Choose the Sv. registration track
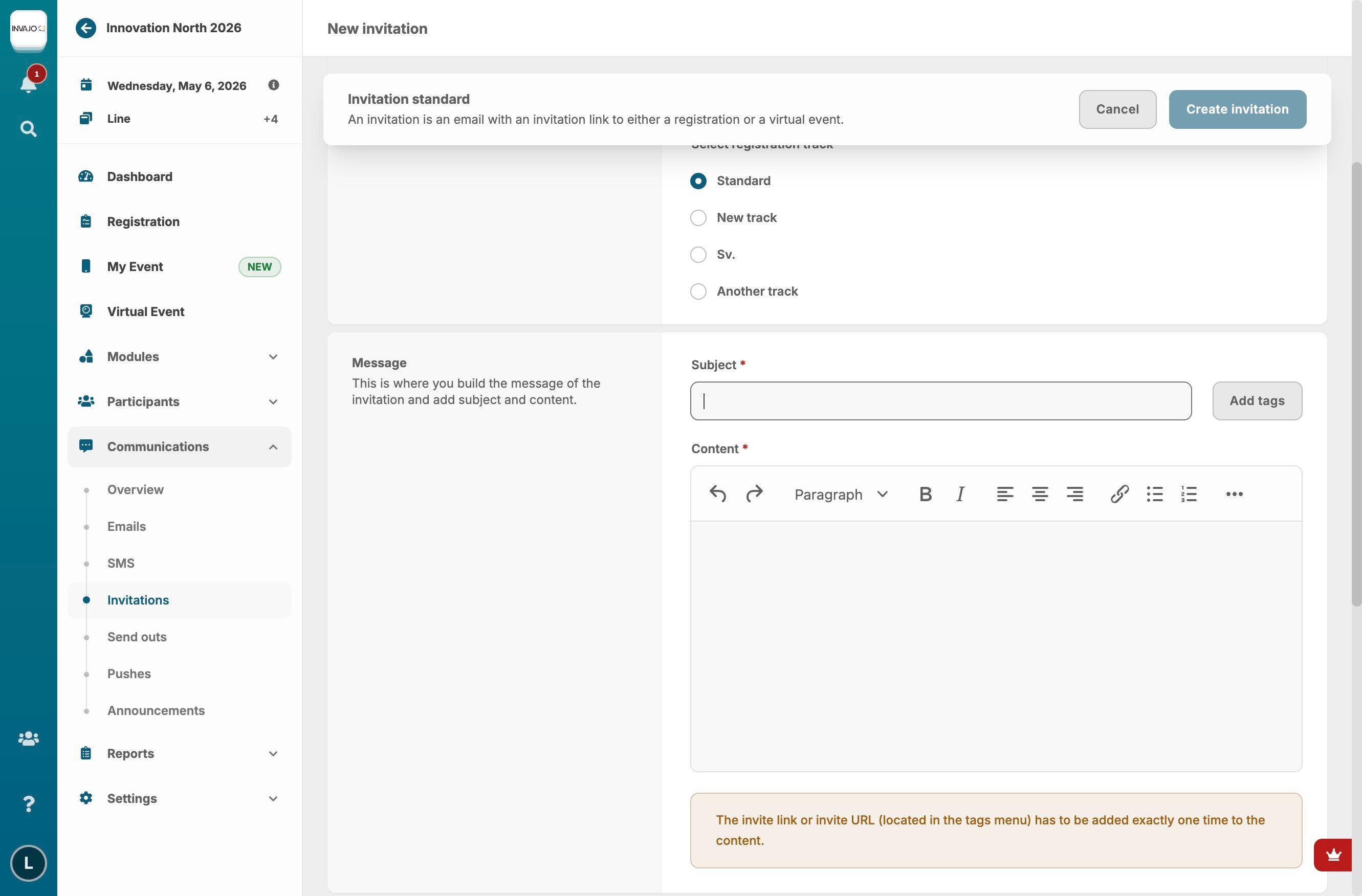 coord(697,255)
